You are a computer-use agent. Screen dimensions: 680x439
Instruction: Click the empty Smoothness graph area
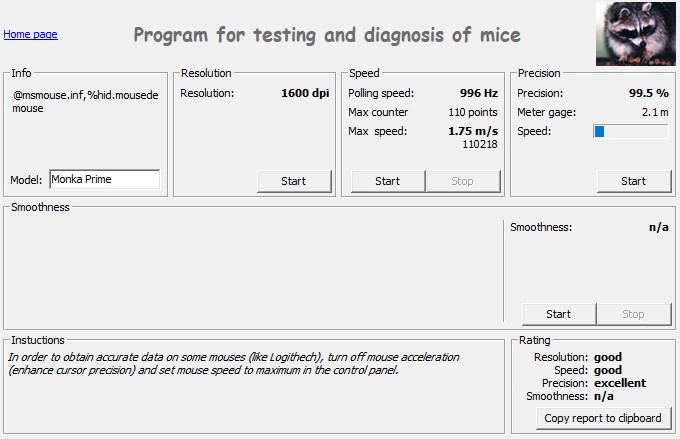click(x=253, y=271)
